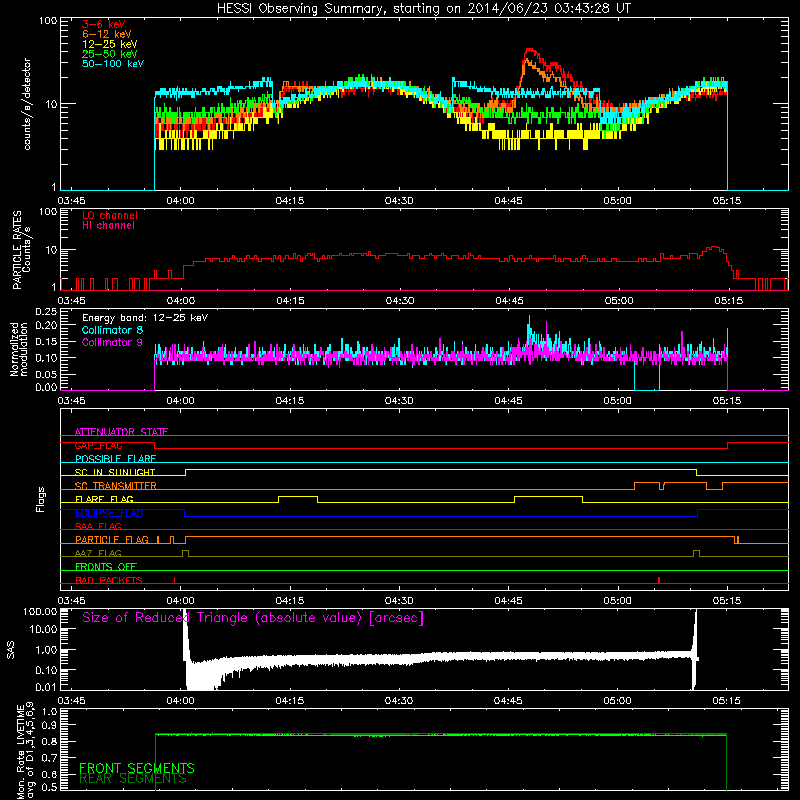Click the LO channel legend label
The width and height of the screenshot is (800, 800).
point(110,215)
